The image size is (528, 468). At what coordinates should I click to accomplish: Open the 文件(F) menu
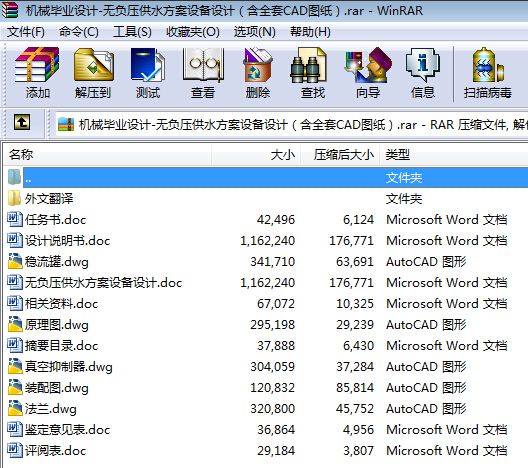(x=26, y=32)
